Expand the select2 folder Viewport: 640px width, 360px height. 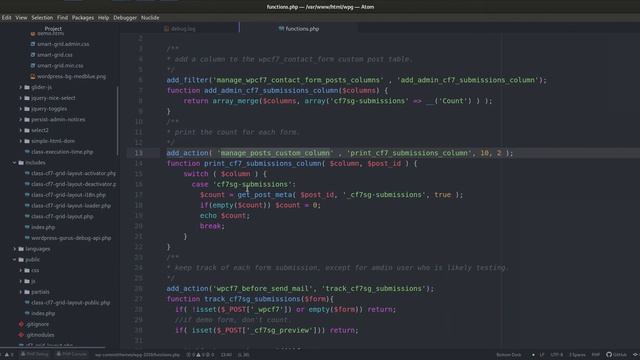tap(20, 130)
